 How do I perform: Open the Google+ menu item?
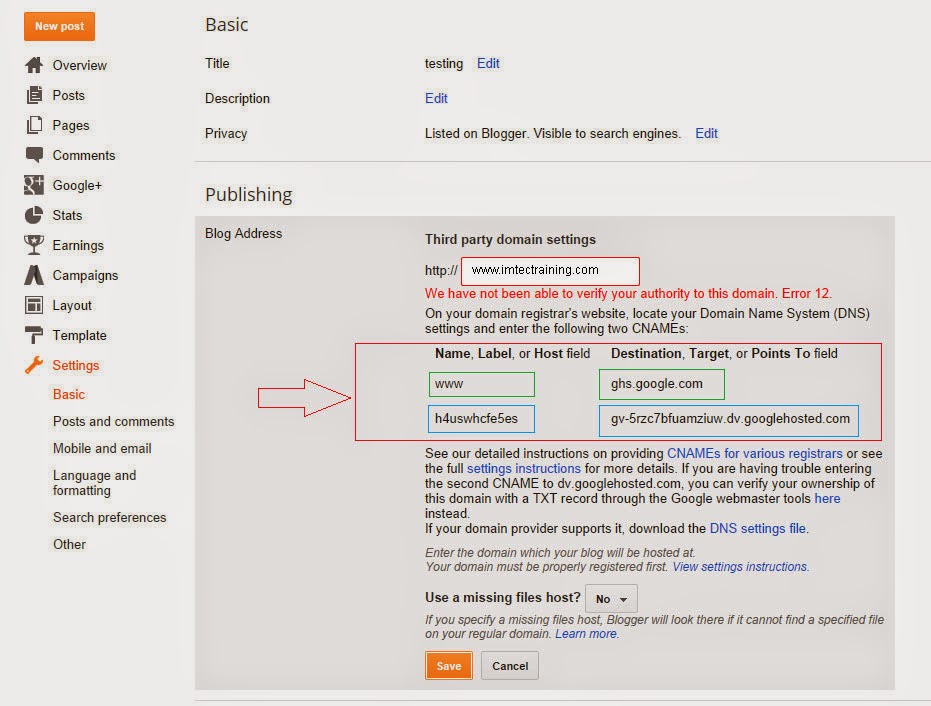(x=77, y=185)
